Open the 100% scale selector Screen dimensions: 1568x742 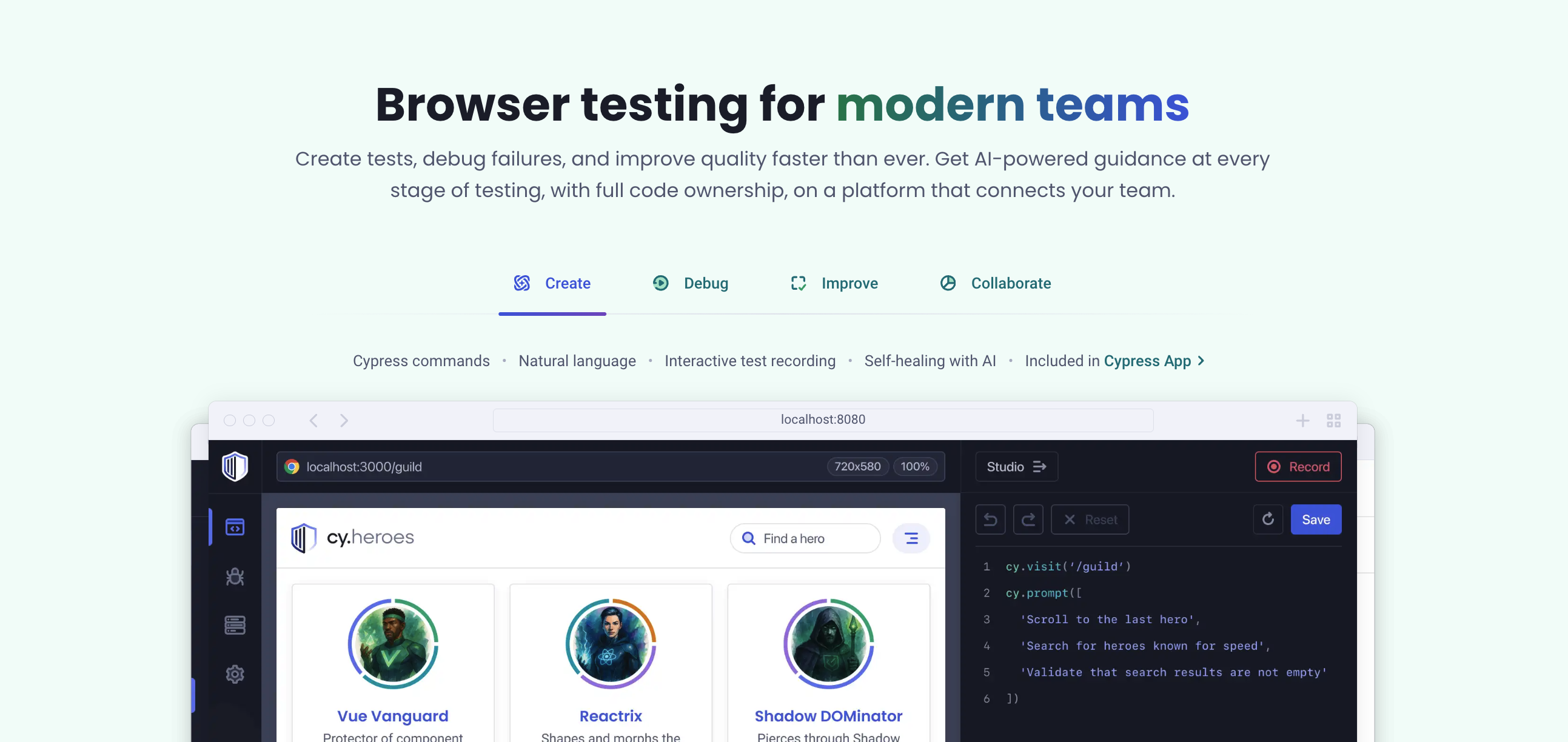point(915,467)
